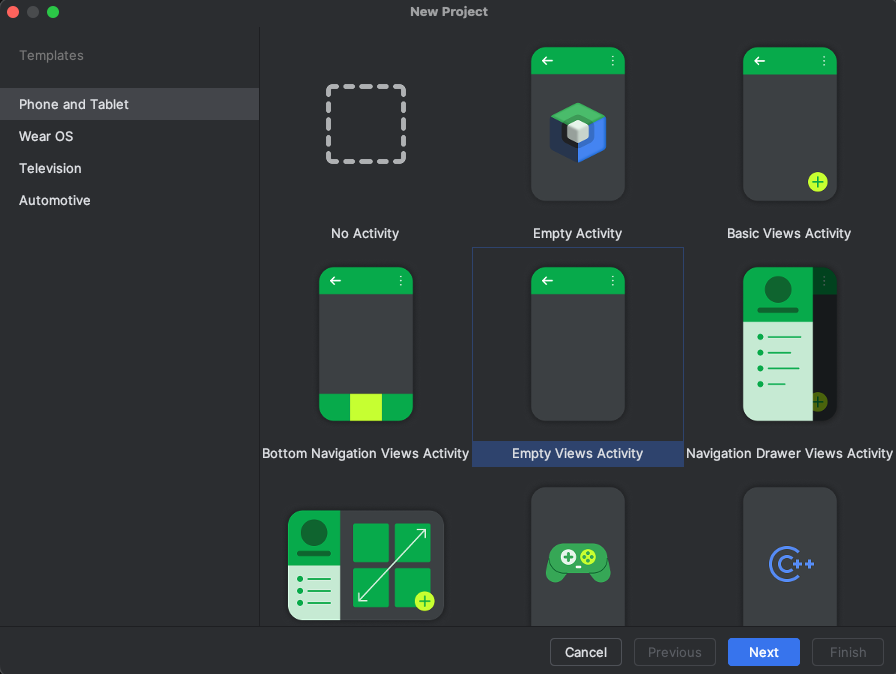
Task: Select Bottom Navigation Views Activity thumbnail
Action: point(366,344)
